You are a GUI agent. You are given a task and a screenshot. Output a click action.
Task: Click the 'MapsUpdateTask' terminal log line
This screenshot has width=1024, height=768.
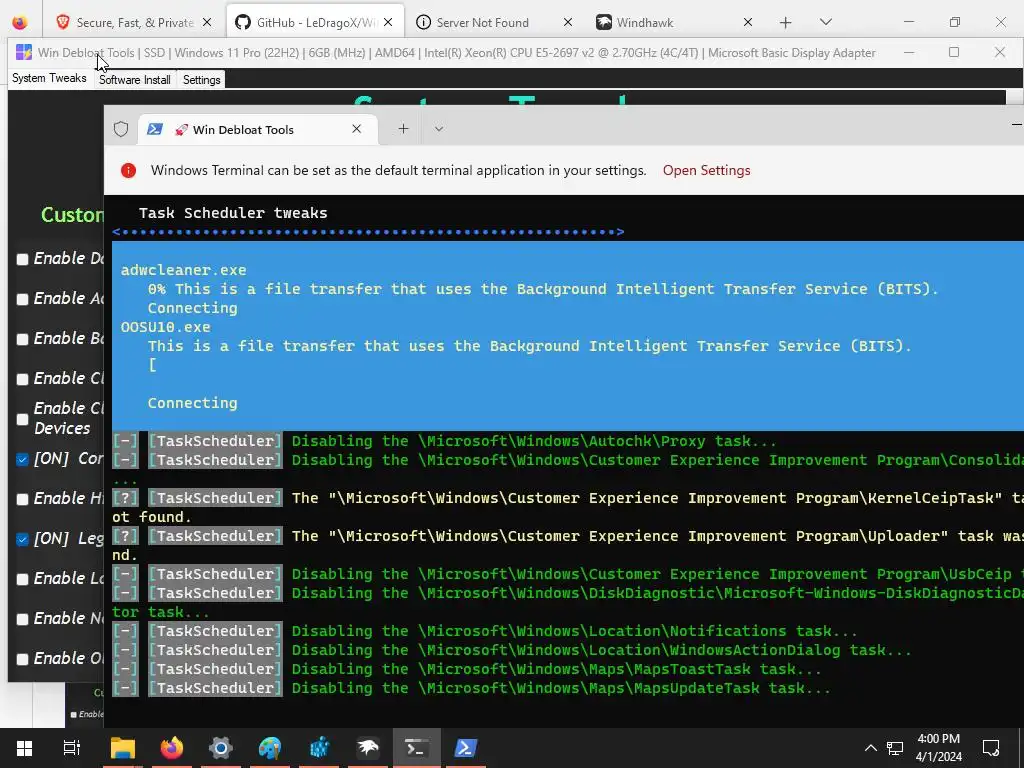[x=471, y=688]
